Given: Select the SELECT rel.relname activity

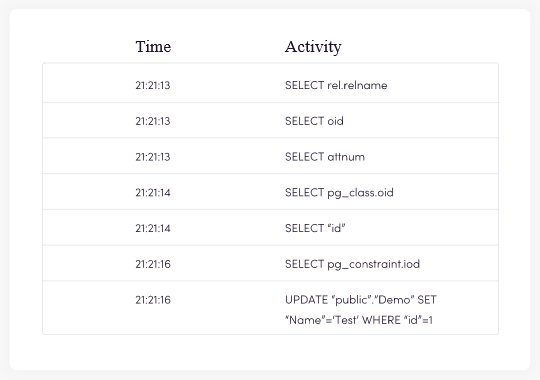Looking at the screenshot, I should click(x=336, y=85).
